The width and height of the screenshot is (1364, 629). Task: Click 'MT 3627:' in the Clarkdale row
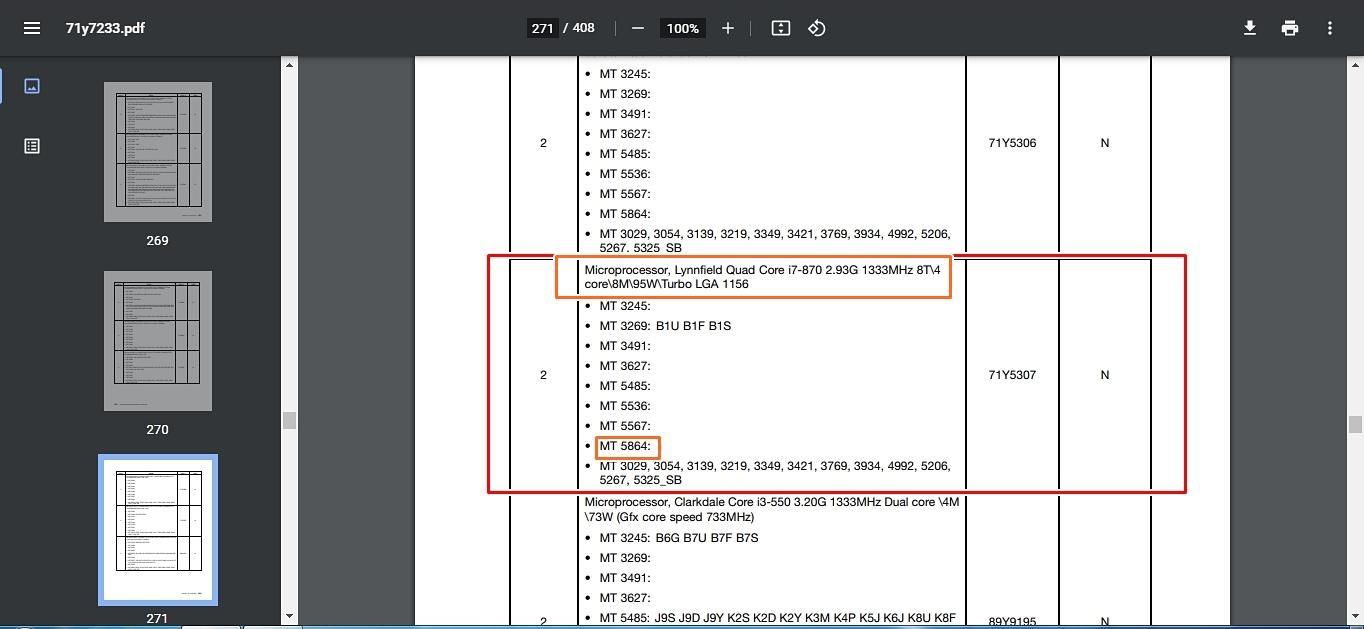tap(625, 598)
